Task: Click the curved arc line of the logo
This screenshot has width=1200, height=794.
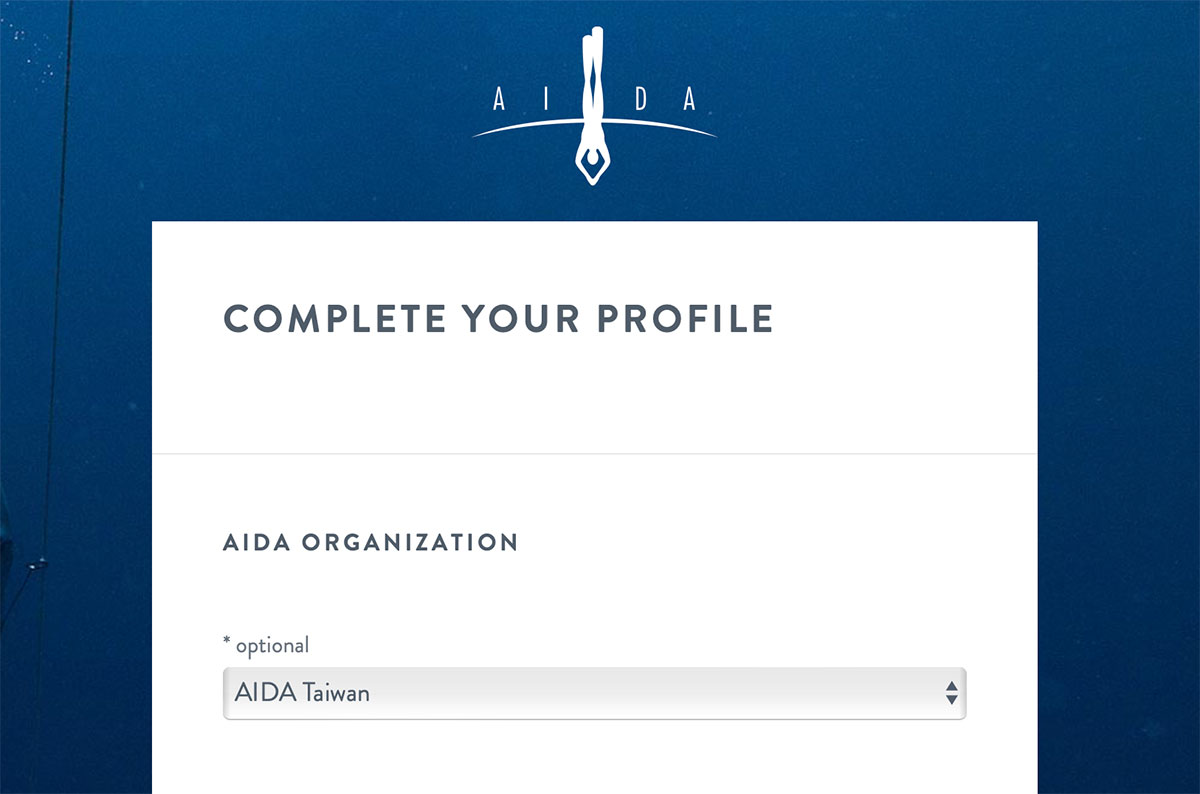Action: [x=594, y=124]
